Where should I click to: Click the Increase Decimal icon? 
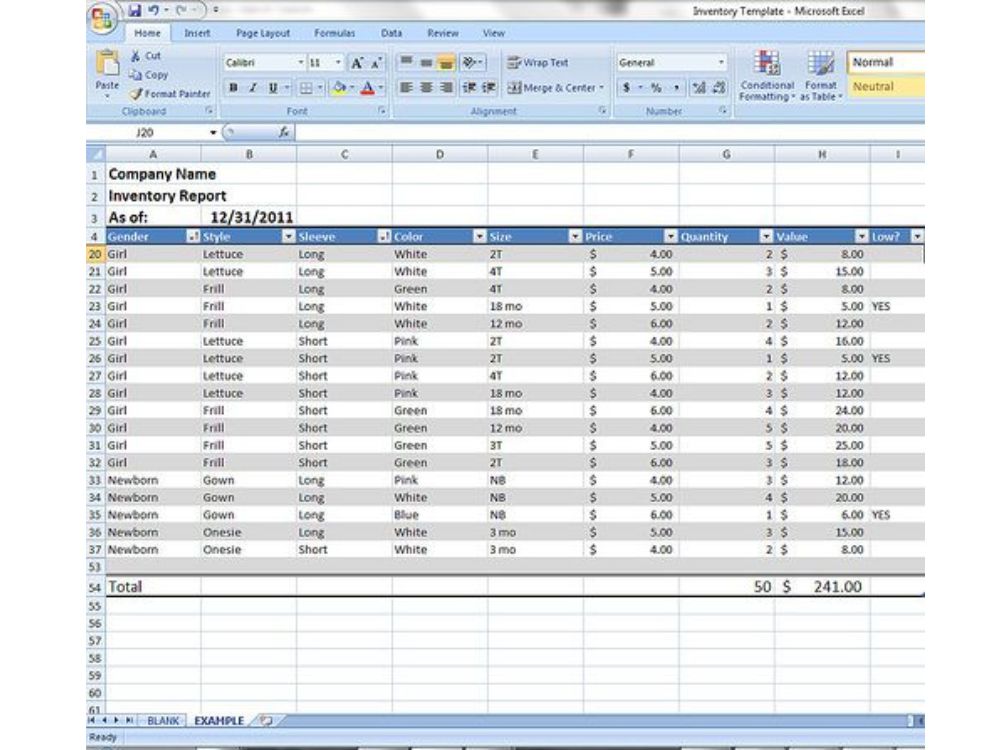(699, 88)
